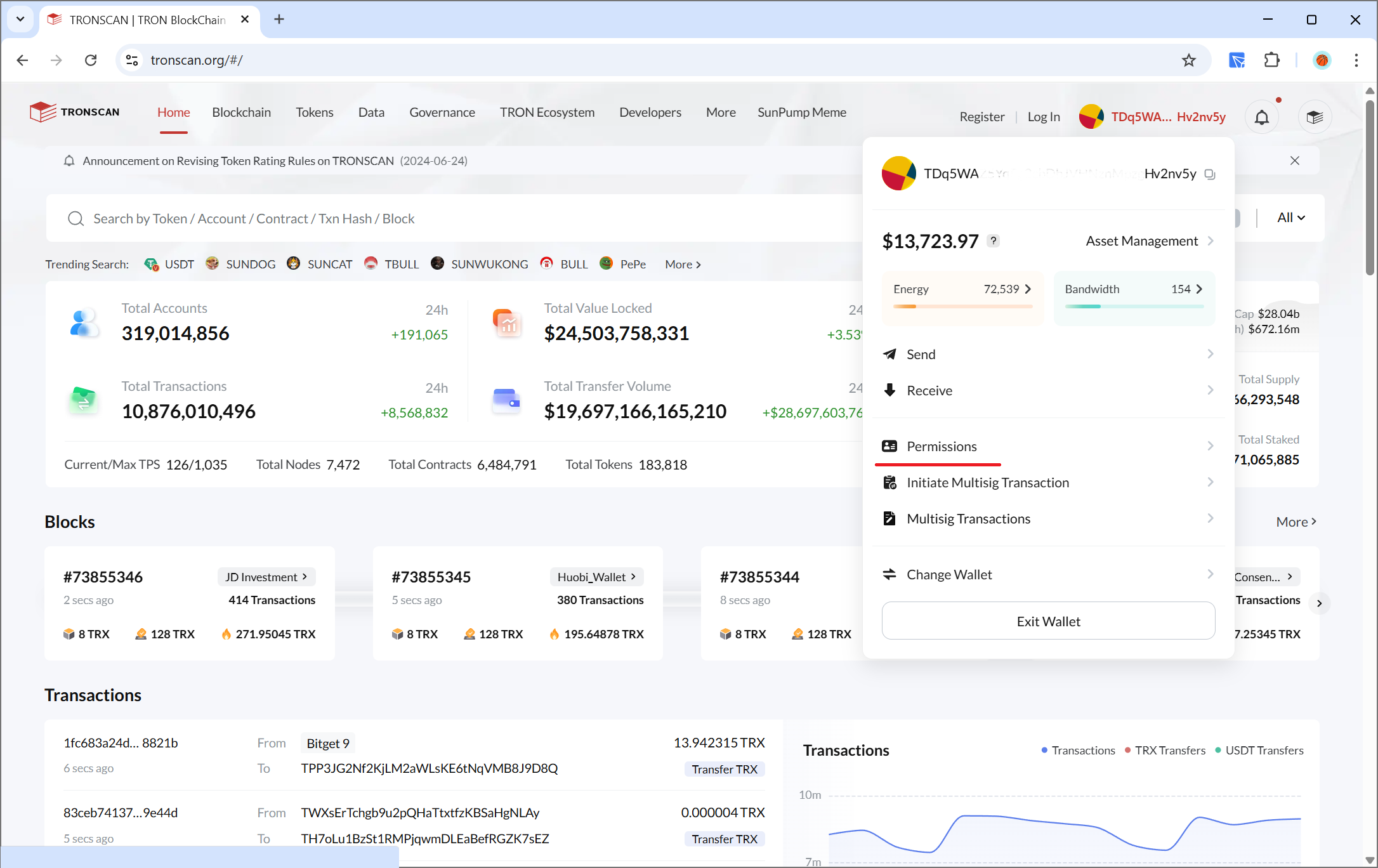Click the Energy usage progress bar
The image size is (1378, 868).
pyautogui.click(x=962, y=307)
